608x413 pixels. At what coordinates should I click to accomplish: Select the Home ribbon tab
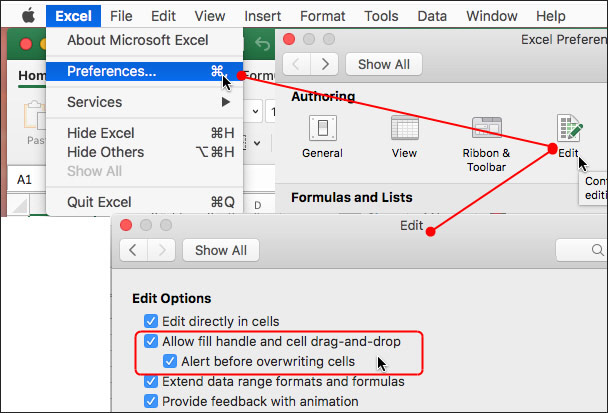click(x=32, y=76)
